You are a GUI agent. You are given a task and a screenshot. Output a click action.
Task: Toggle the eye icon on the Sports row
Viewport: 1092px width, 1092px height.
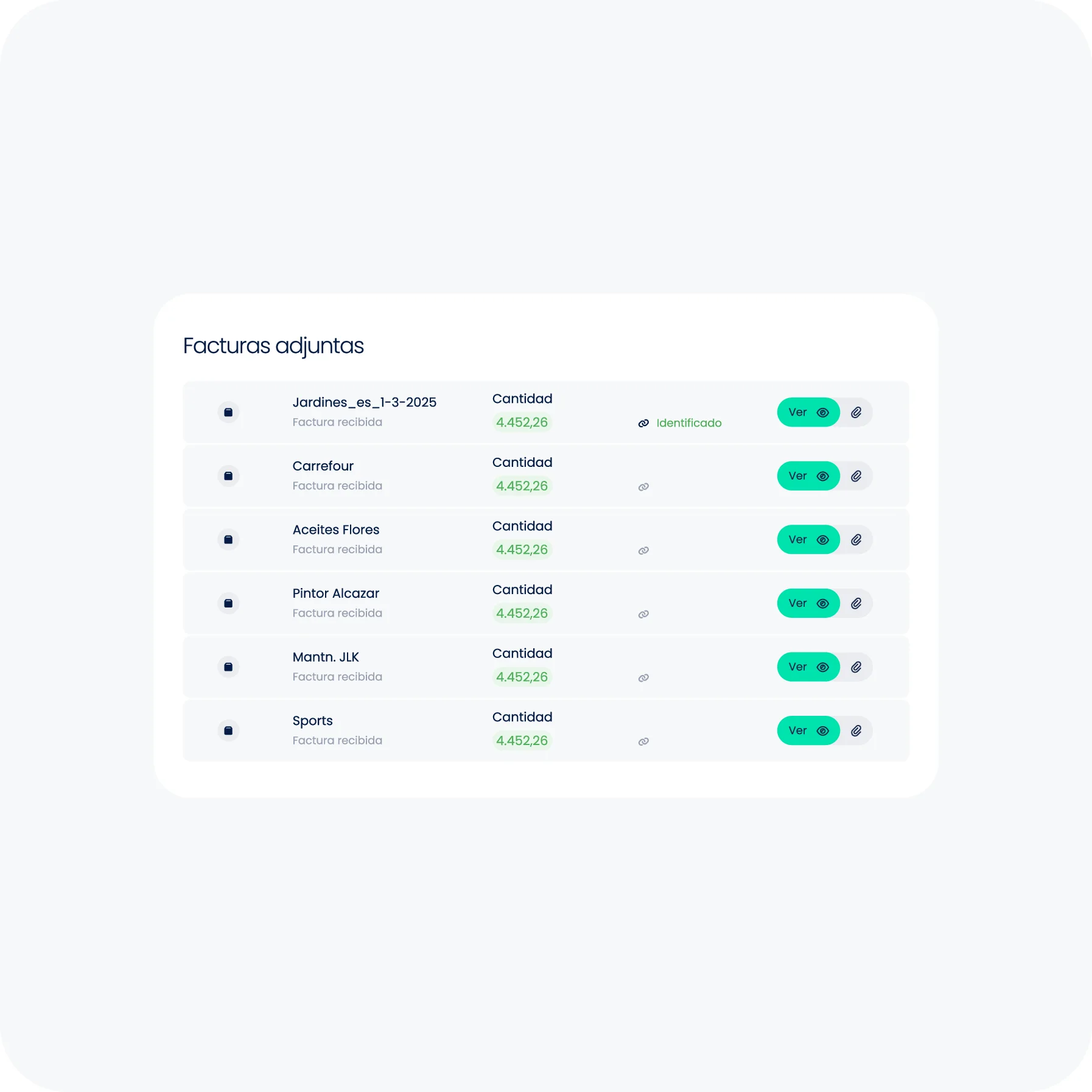823,730
